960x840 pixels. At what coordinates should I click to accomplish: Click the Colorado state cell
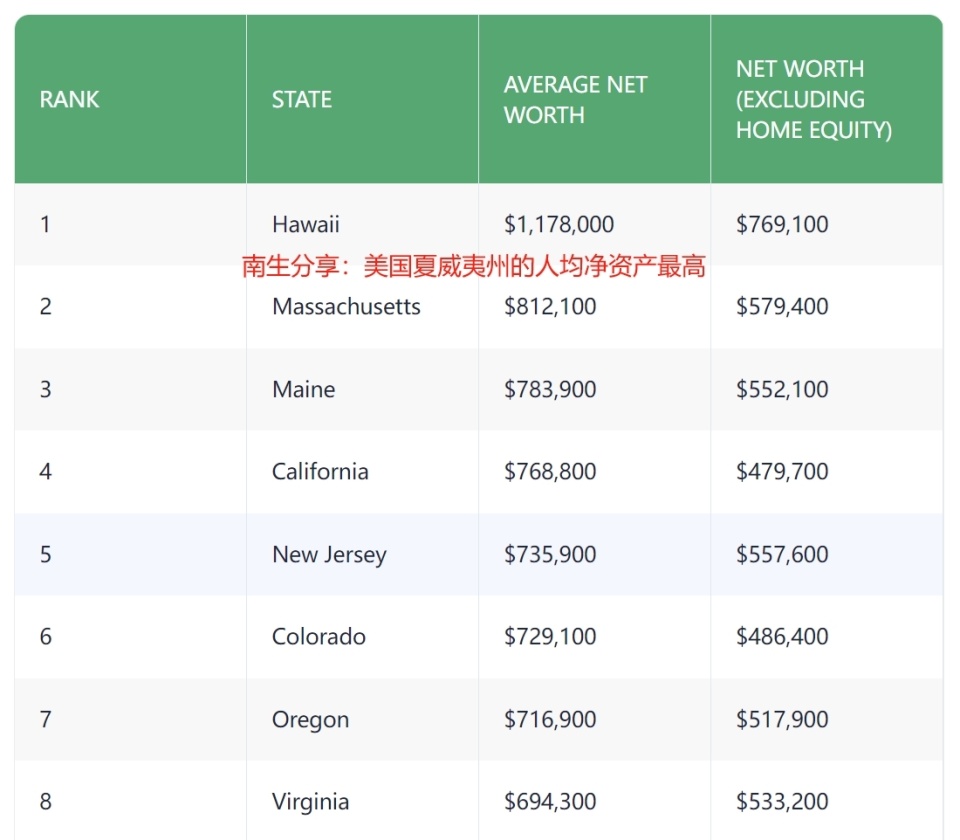(319, 637)
